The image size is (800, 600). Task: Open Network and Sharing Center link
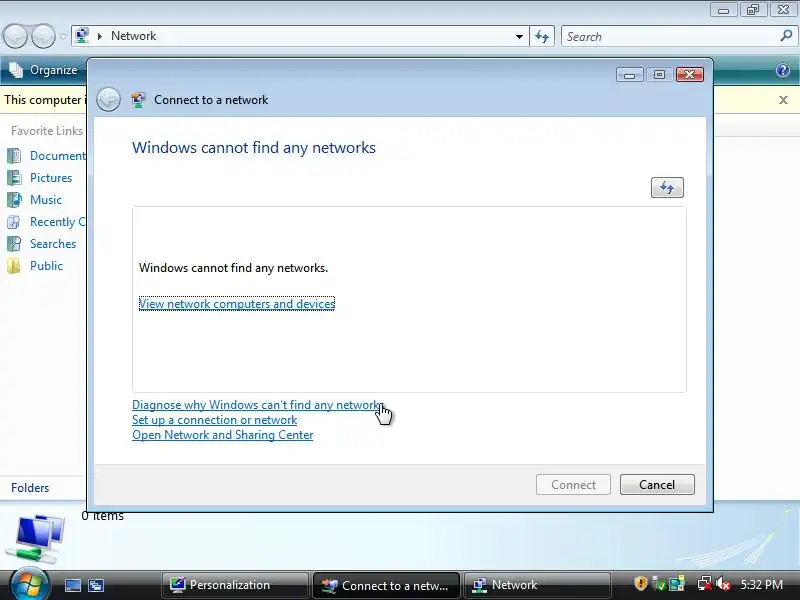click(x=222, y=435)
